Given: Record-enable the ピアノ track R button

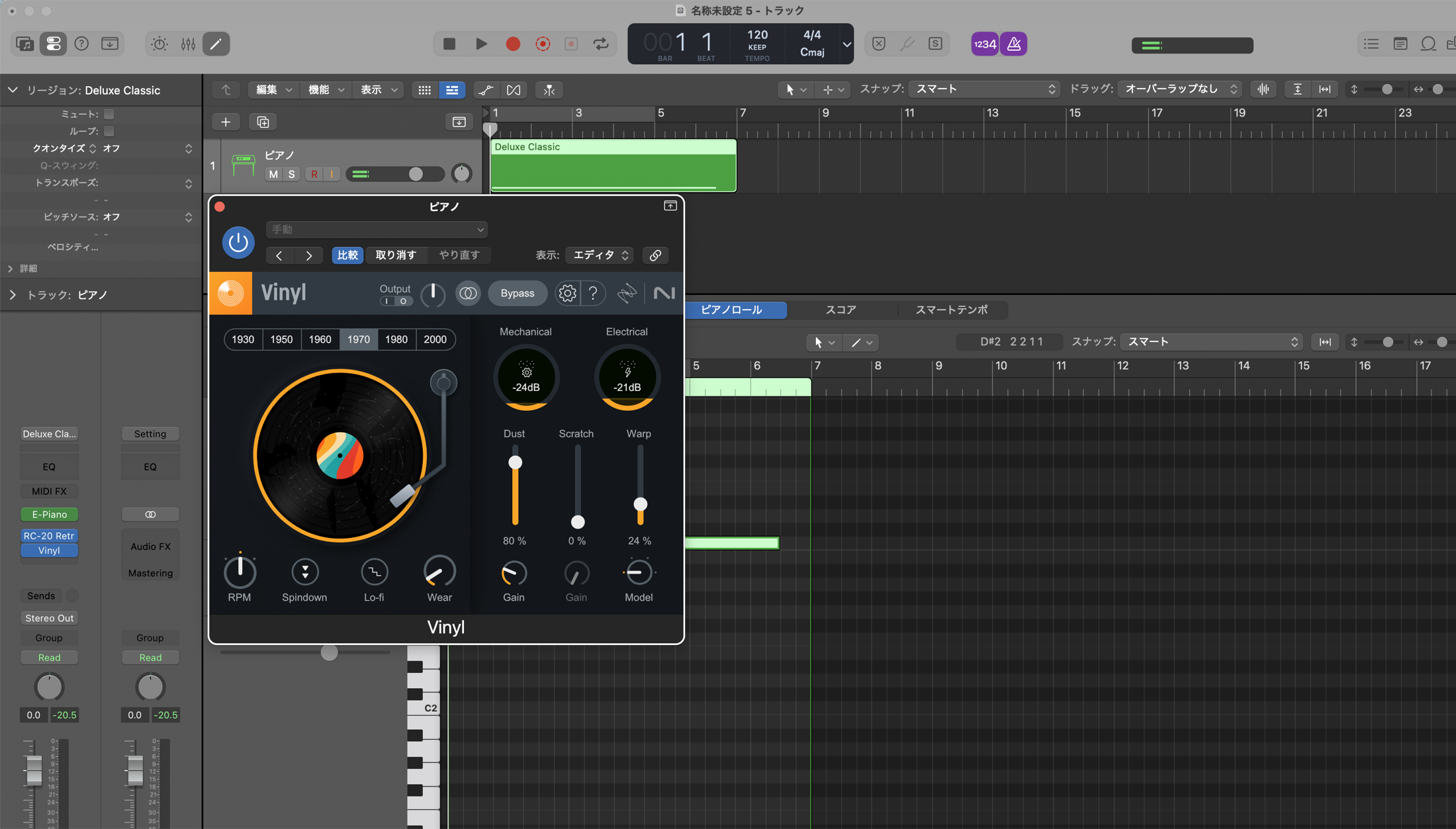Looking at the screenshot, I should click(x=314, y=174).
